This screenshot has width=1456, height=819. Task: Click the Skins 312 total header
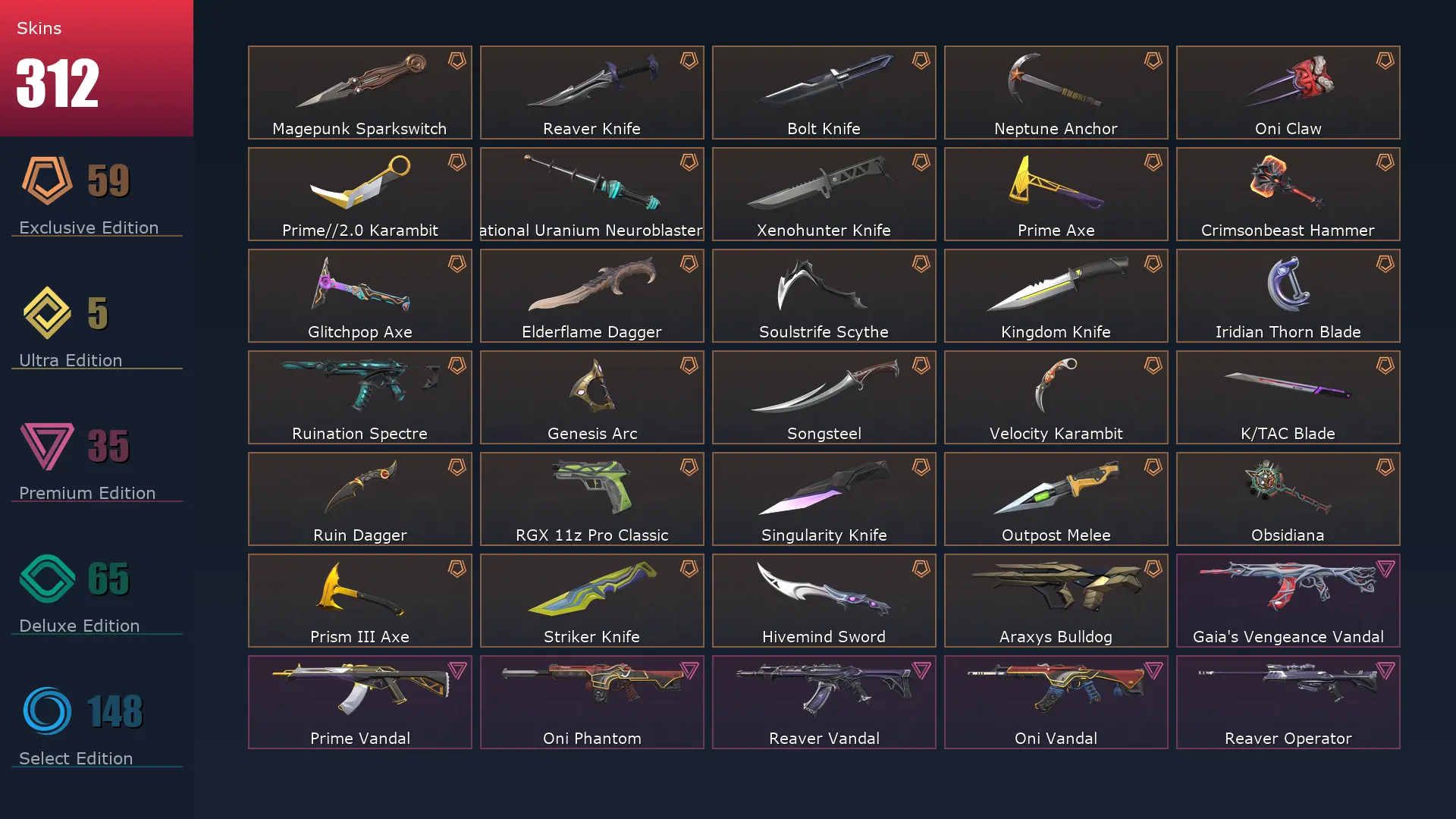pos(96,68)
